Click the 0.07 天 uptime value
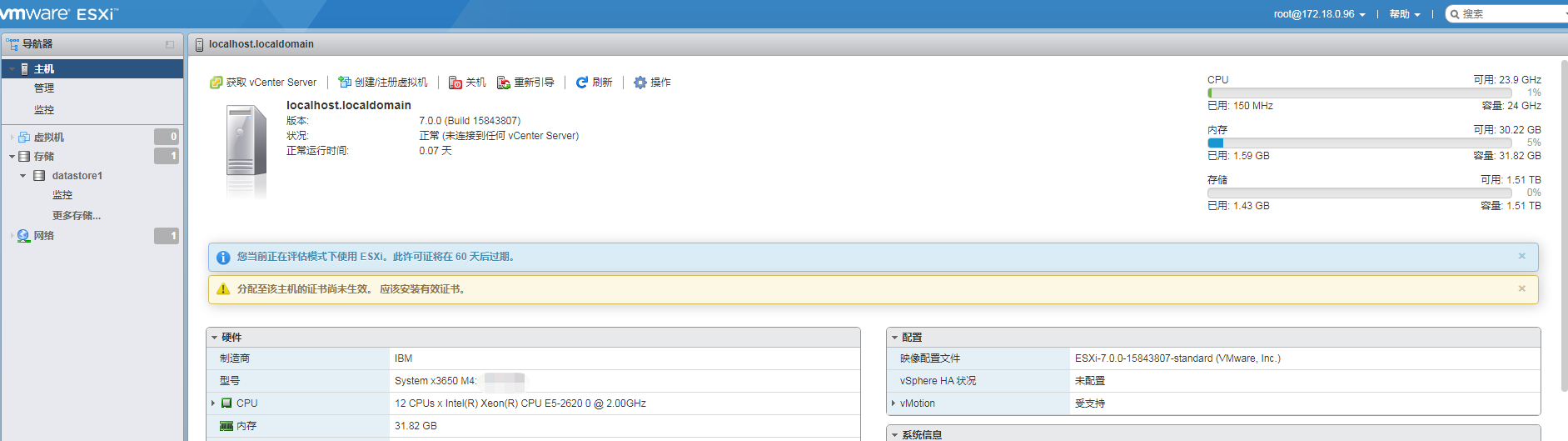Image resolution: width=1568 pixels, height=441 pixels. click(436, 151)
